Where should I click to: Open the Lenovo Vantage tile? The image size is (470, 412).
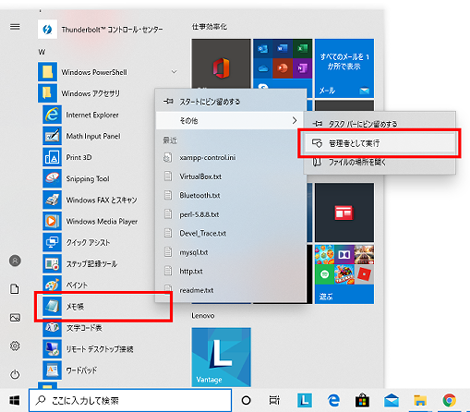coord(221,357)
